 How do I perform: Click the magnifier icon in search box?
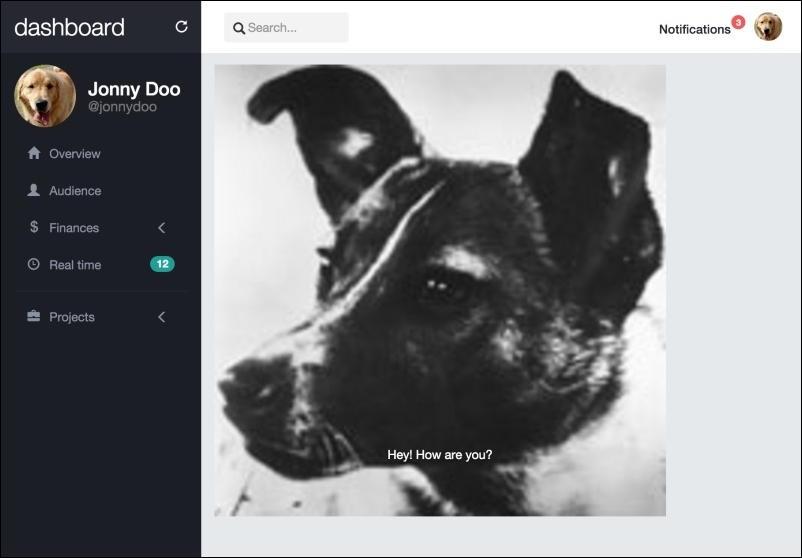(239, 28)
